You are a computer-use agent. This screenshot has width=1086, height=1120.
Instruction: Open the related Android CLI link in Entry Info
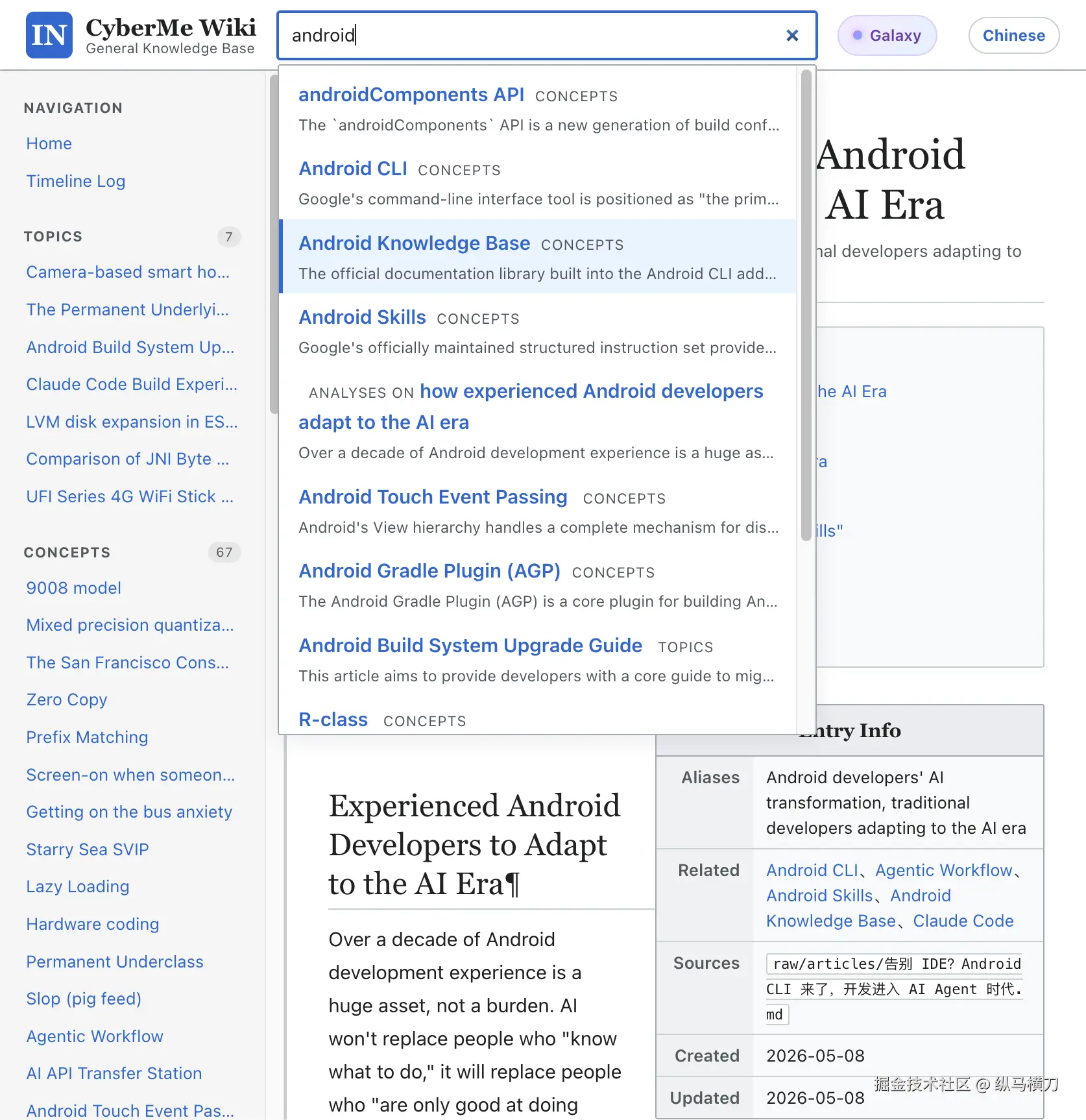pyautogui.click(x=812, y=870)
